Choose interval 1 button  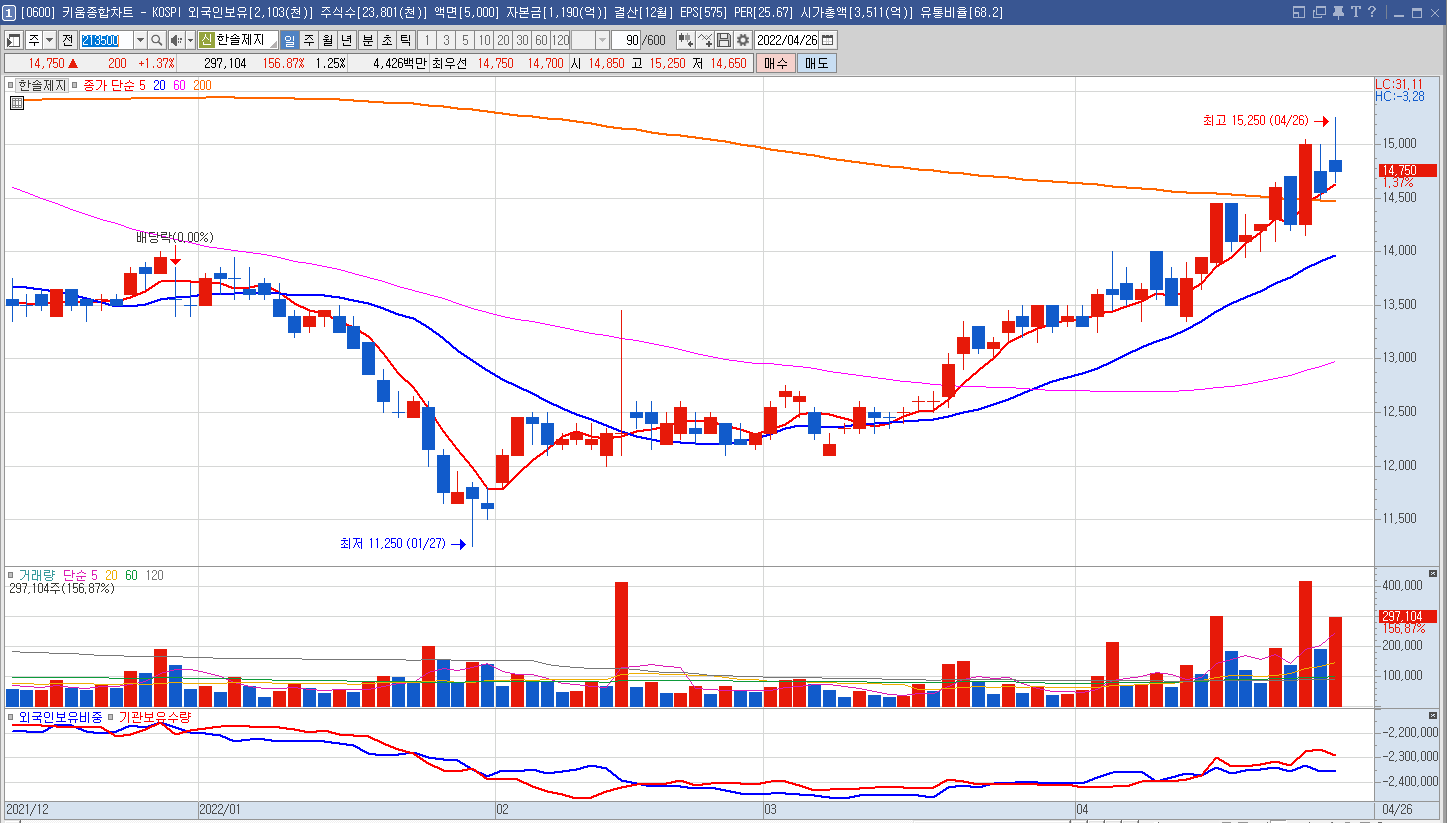point(427,40)
